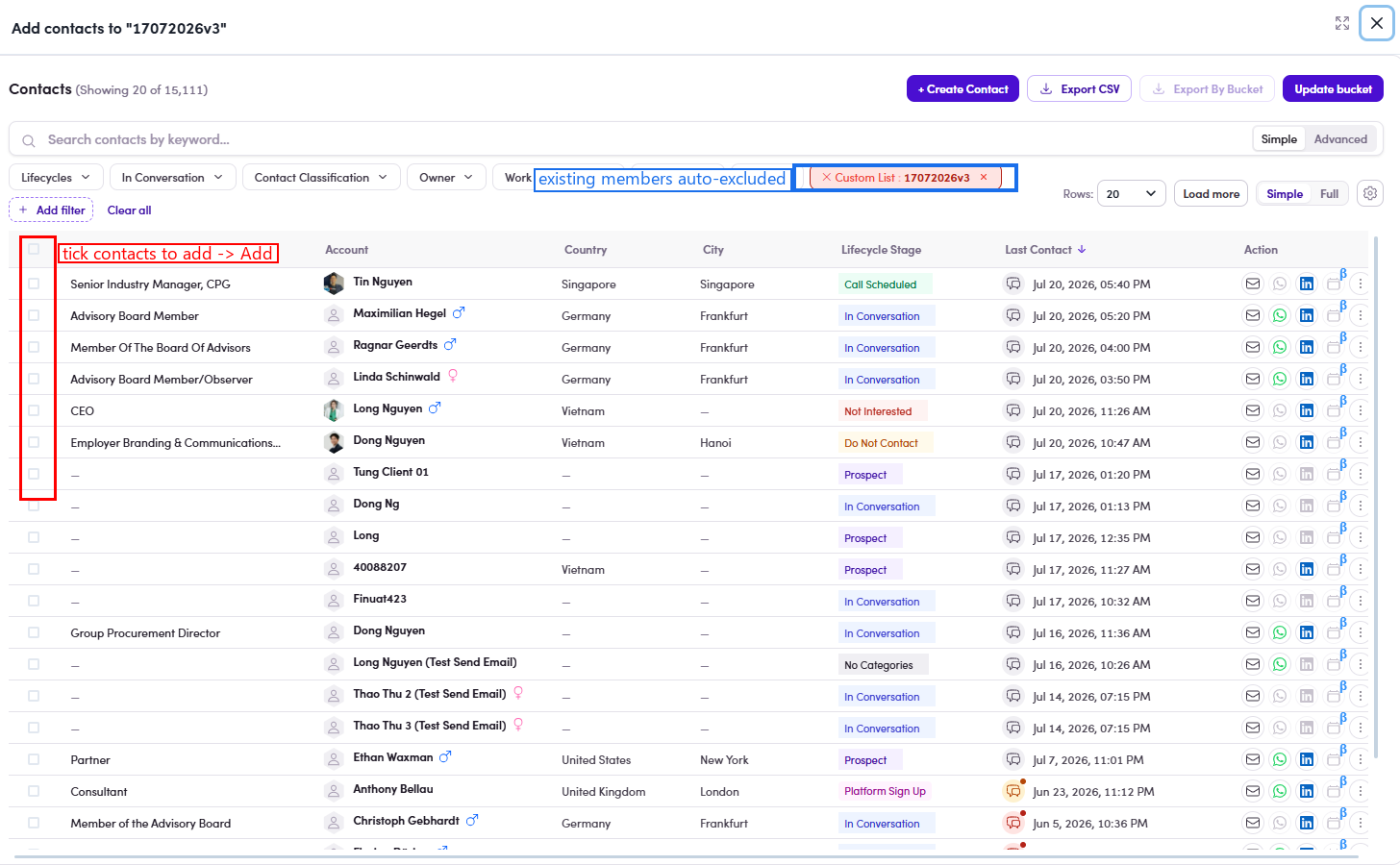Add a new filter

point(51,210)
